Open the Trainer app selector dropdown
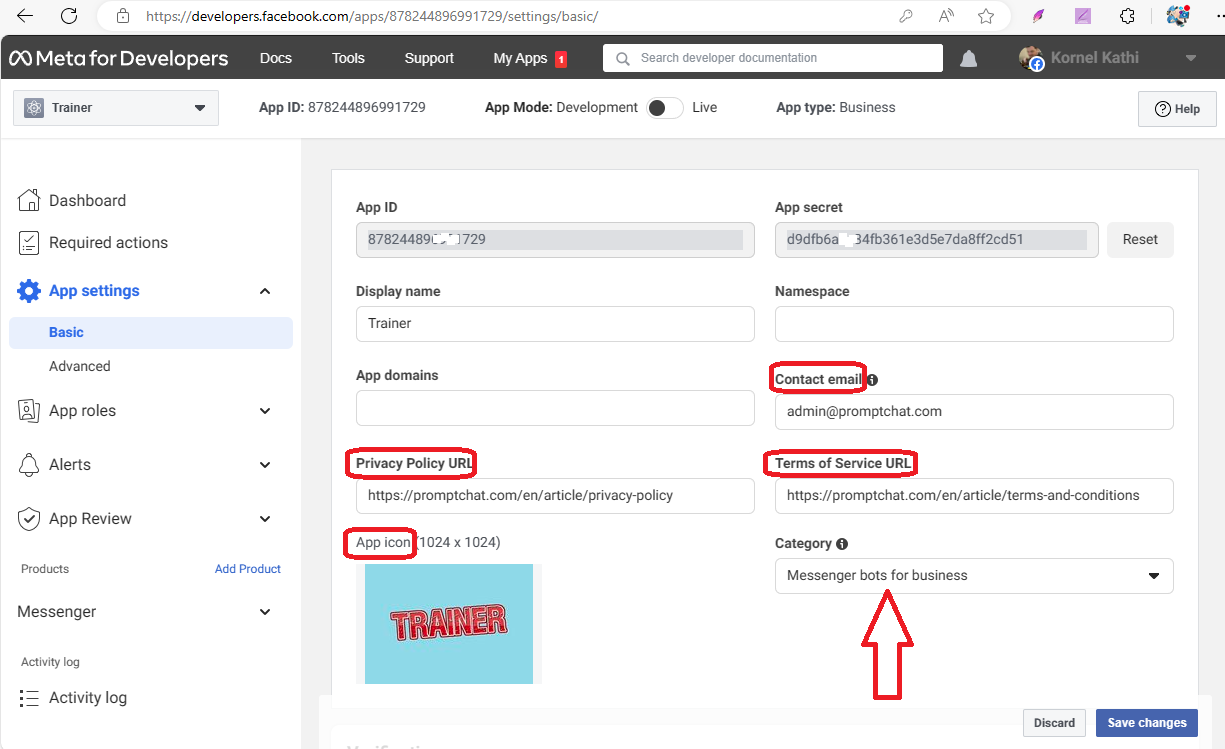Screen dimensions: 1225x749 point(116,108)
